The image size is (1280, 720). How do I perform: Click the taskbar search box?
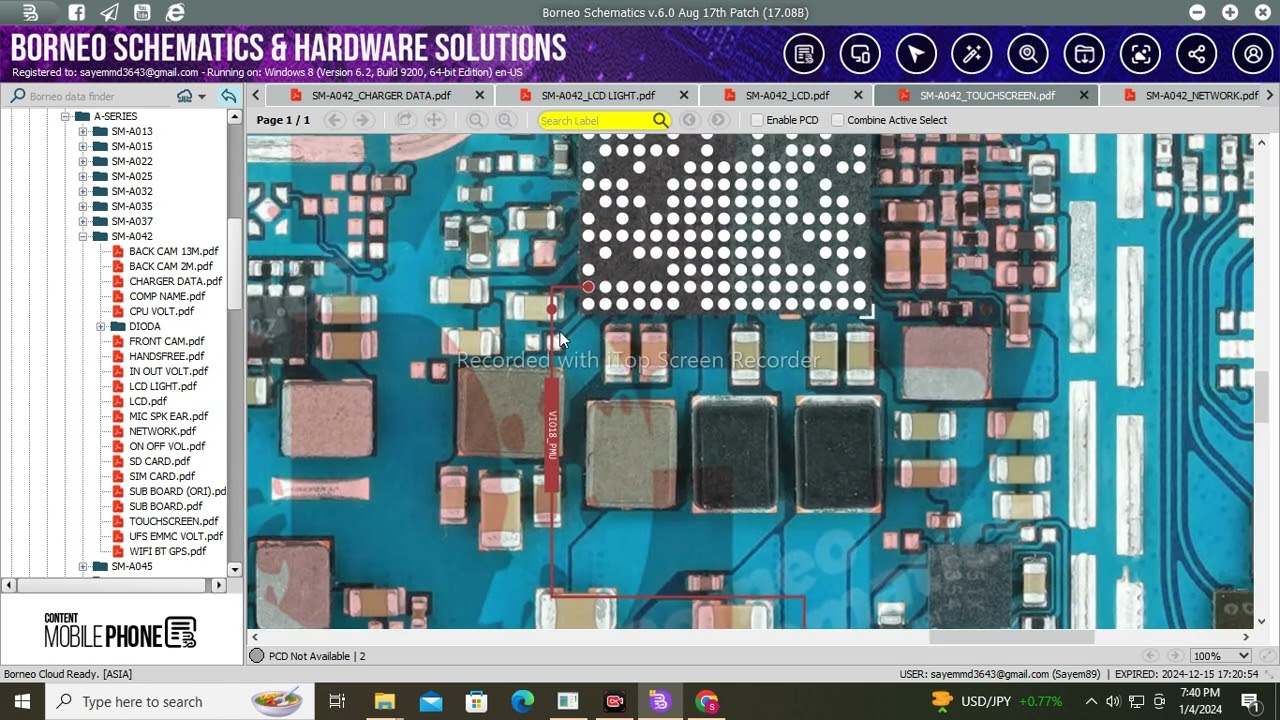pos(178,702)
